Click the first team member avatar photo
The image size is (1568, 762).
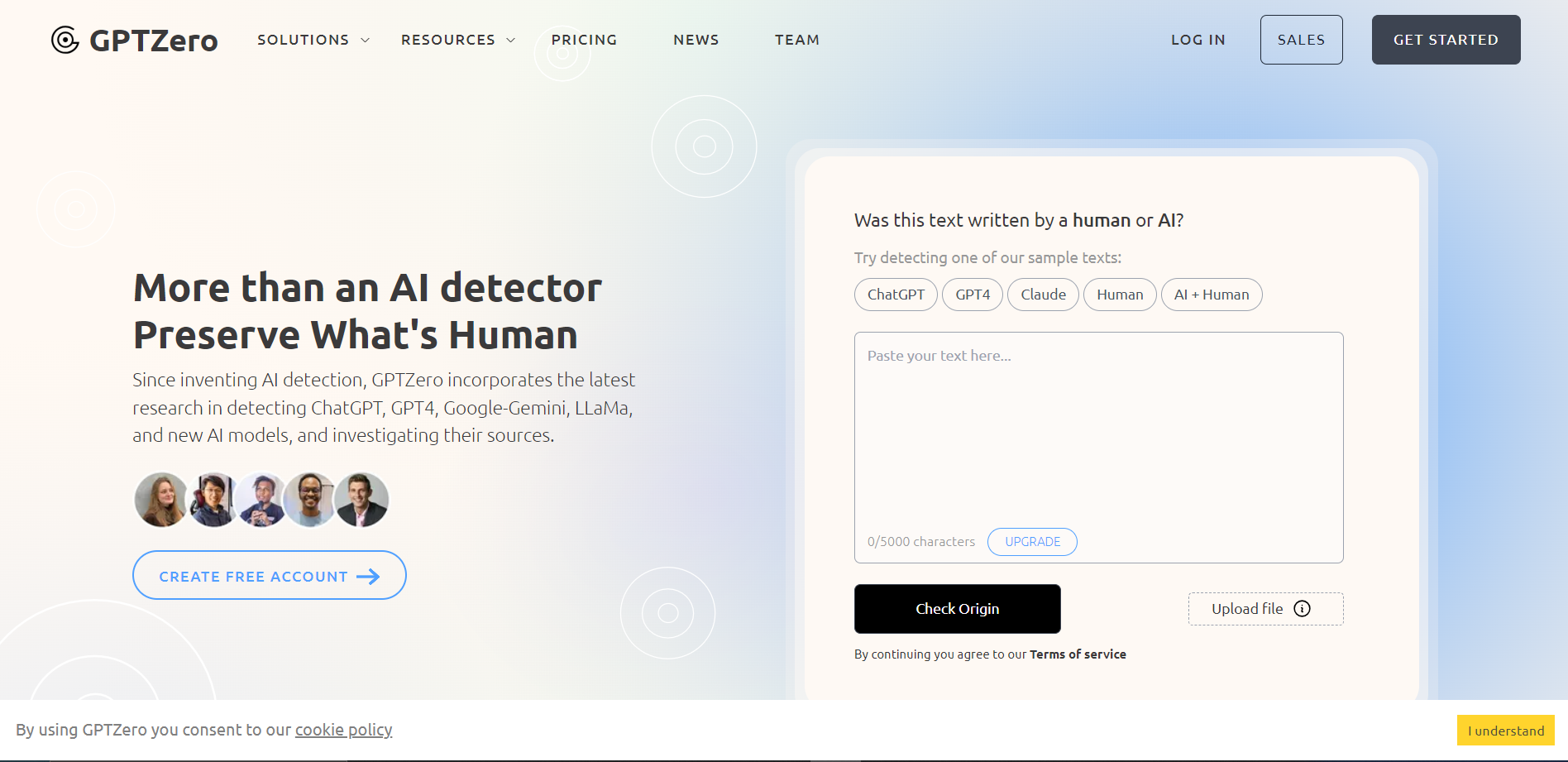[162, 499]
